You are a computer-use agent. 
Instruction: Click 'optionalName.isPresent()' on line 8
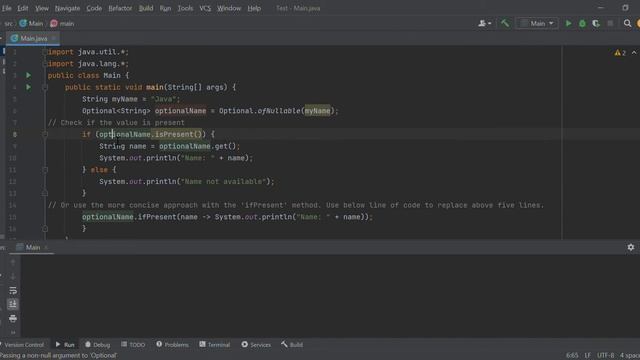pyautogui.click(x=151, y=134)
